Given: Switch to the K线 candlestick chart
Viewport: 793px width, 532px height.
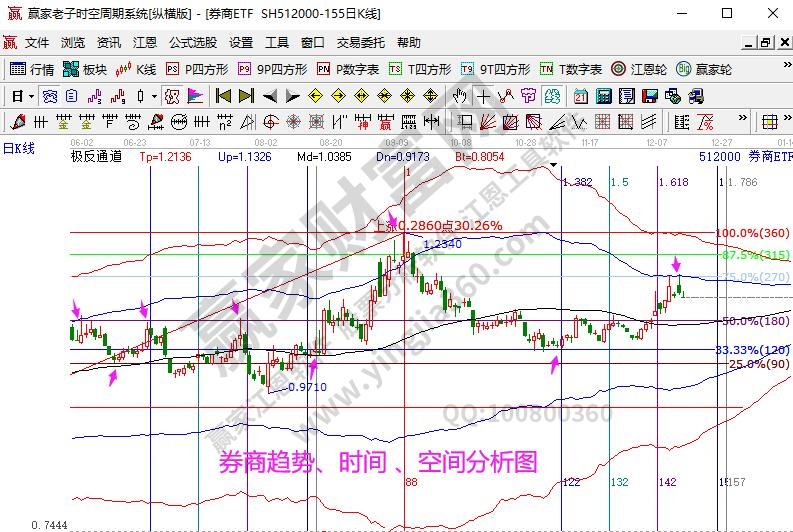Looking at the screenshot, I should 137,69.
